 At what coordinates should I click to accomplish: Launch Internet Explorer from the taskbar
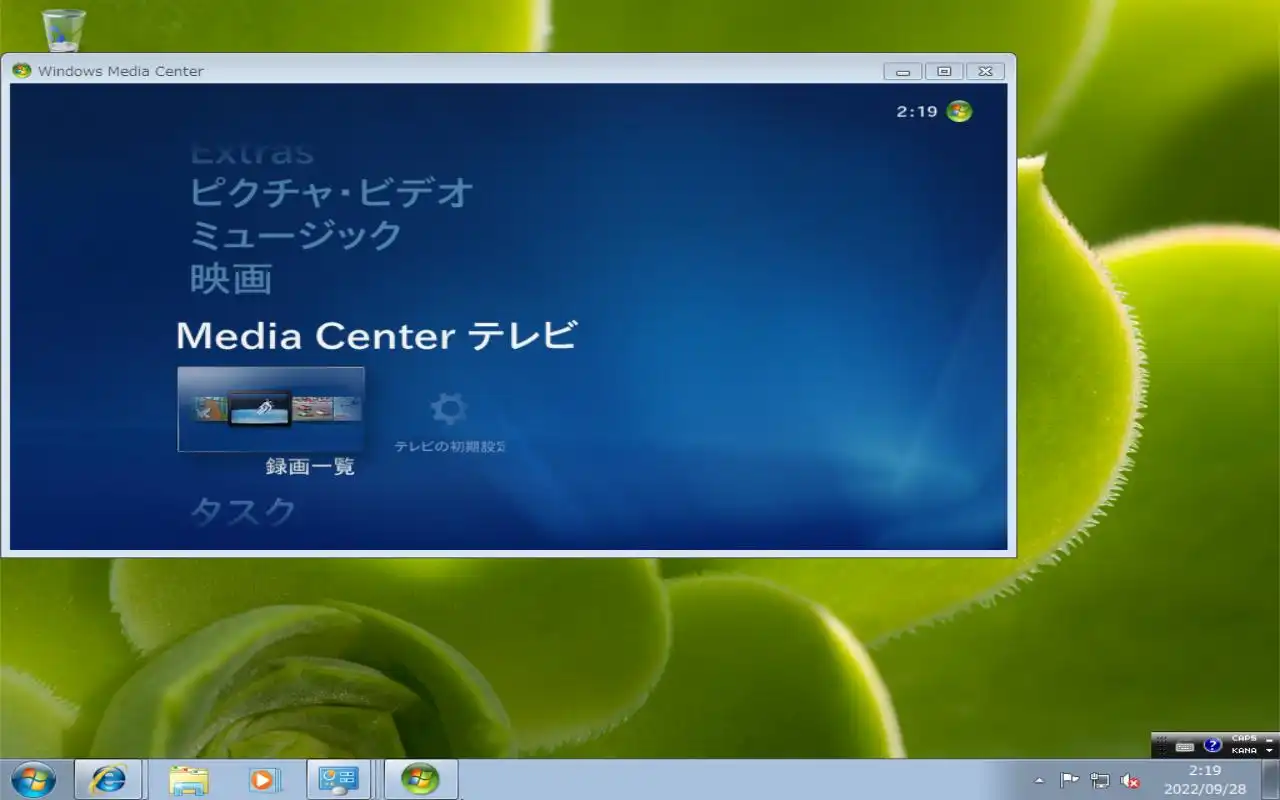[x=108, y=779]
